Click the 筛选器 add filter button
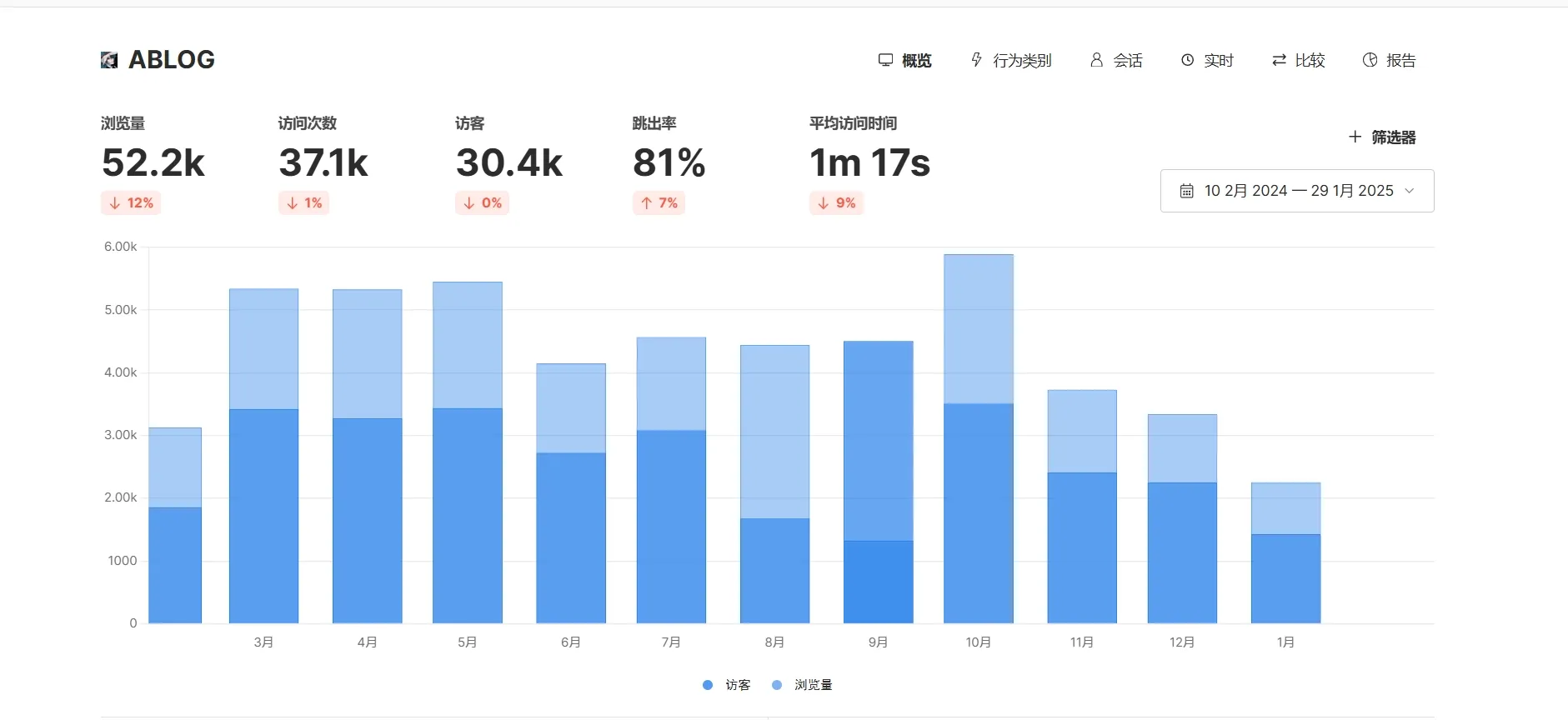The image size is (1568, 720). coord(1382,137)
